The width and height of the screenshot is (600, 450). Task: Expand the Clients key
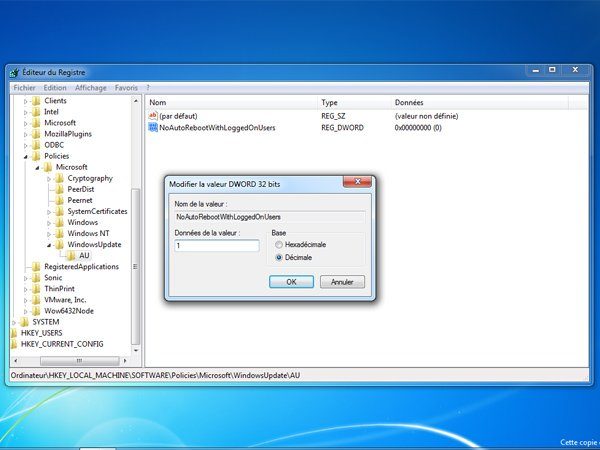coord(26,101)
